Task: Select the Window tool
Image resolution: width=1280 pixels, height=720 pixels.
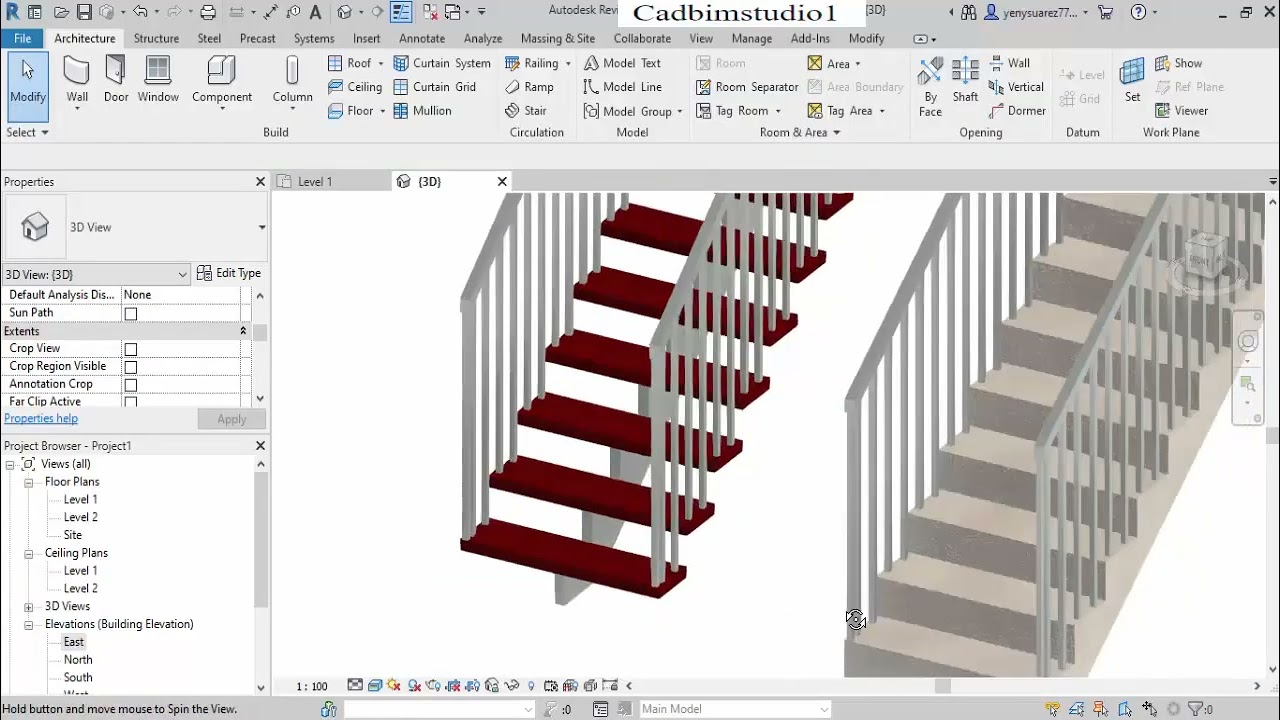Action: [x=158, y=80]
